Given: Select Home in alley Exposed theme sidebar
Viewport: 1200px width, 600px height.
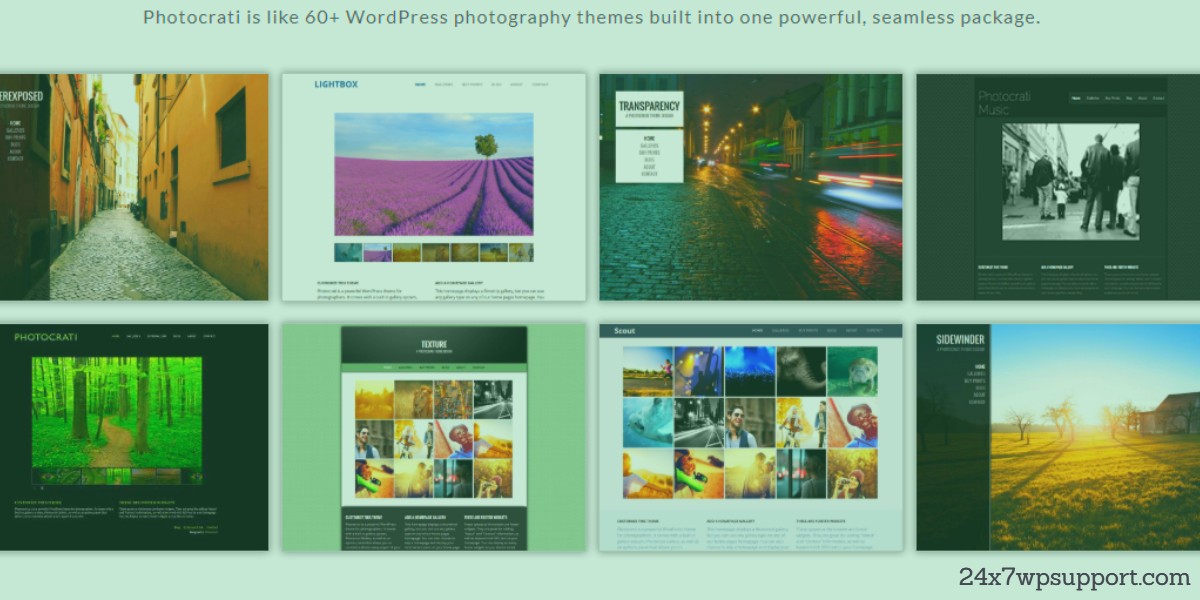Looking at the screenshot, I should (15, 123).
